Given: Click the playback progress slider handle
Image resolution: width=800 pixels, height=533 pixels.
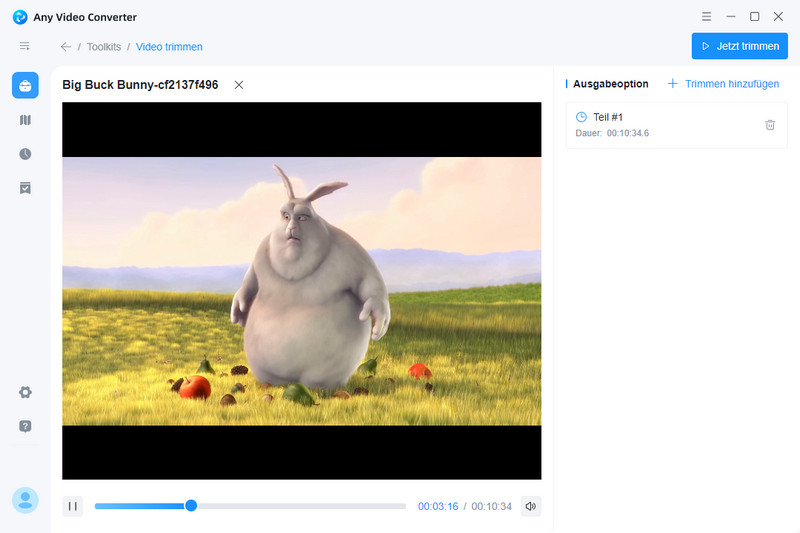Looking at the screenshot, I should (191, 505).
